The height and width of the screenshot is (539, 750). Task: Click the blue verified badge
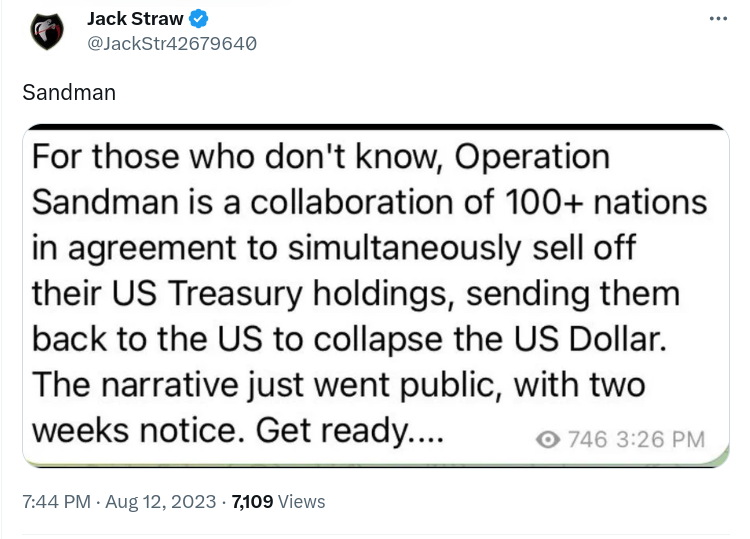pyautogui.click(x=199, y=19)
